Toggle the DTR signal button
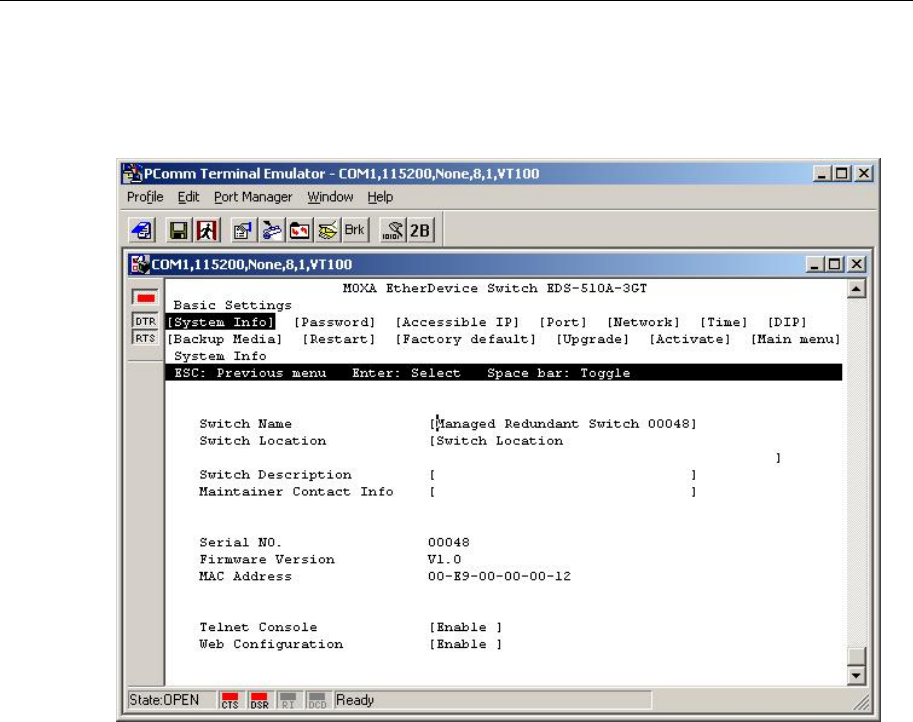 coord(145,321)
